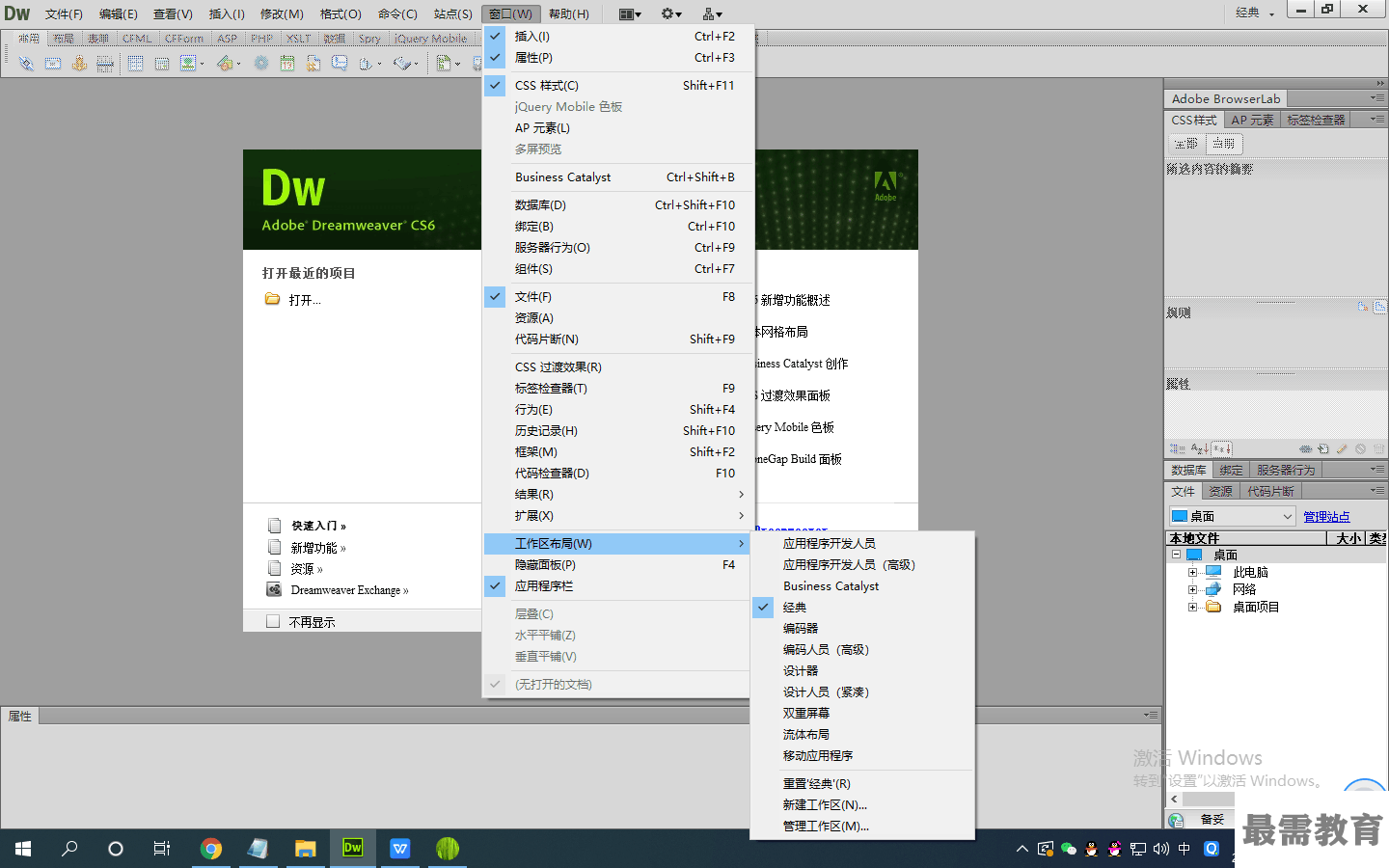Open the 桌面 site dropdown in Files panel
The width and height of the screenshot is (1389, 868).
pos(1232,516)
